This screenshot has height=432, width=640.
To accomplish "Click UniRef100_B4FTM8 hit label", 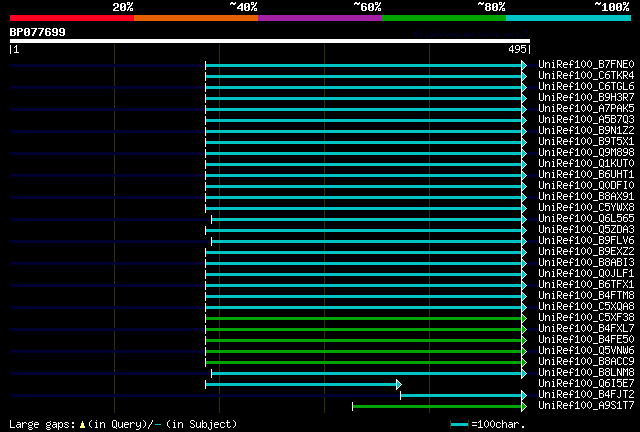I will coord(586,296).
